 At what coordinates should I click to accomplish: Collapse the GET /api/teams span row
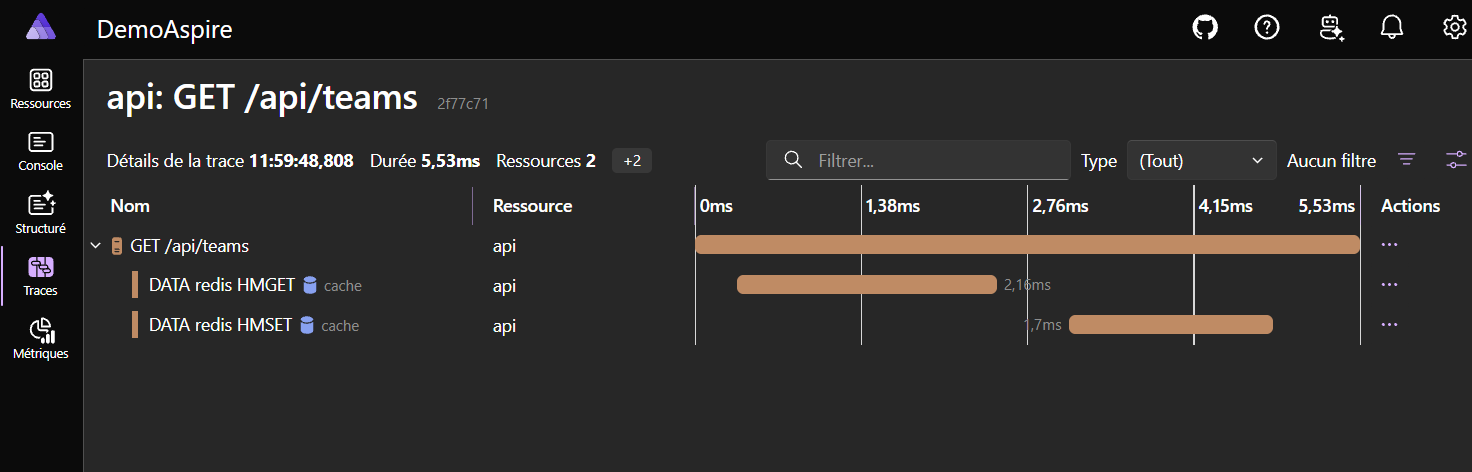[96, 245]
